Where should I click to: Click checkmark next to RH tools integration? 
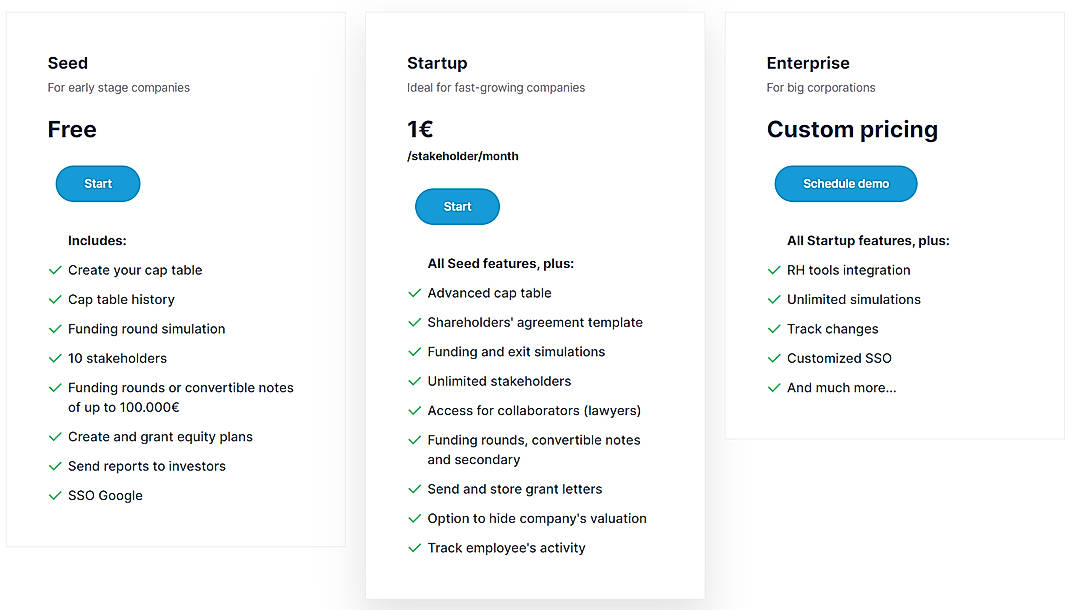[x=774, y=270]
